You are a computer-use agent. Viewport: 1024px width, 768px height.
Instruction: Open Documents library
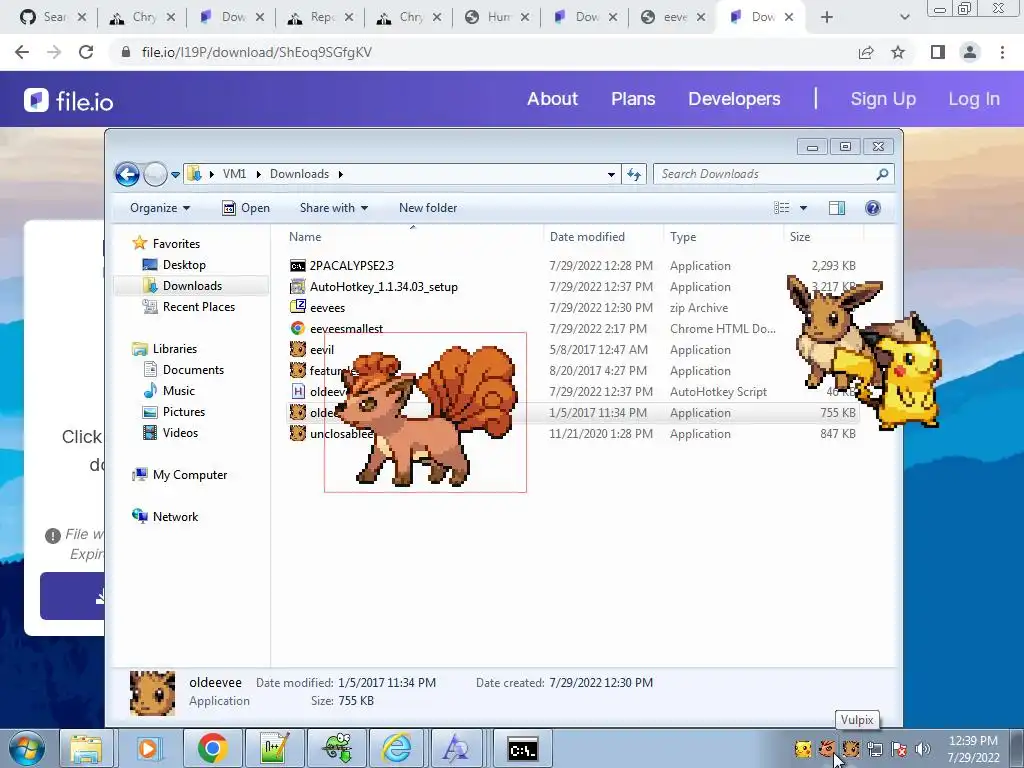click(184, 370)
